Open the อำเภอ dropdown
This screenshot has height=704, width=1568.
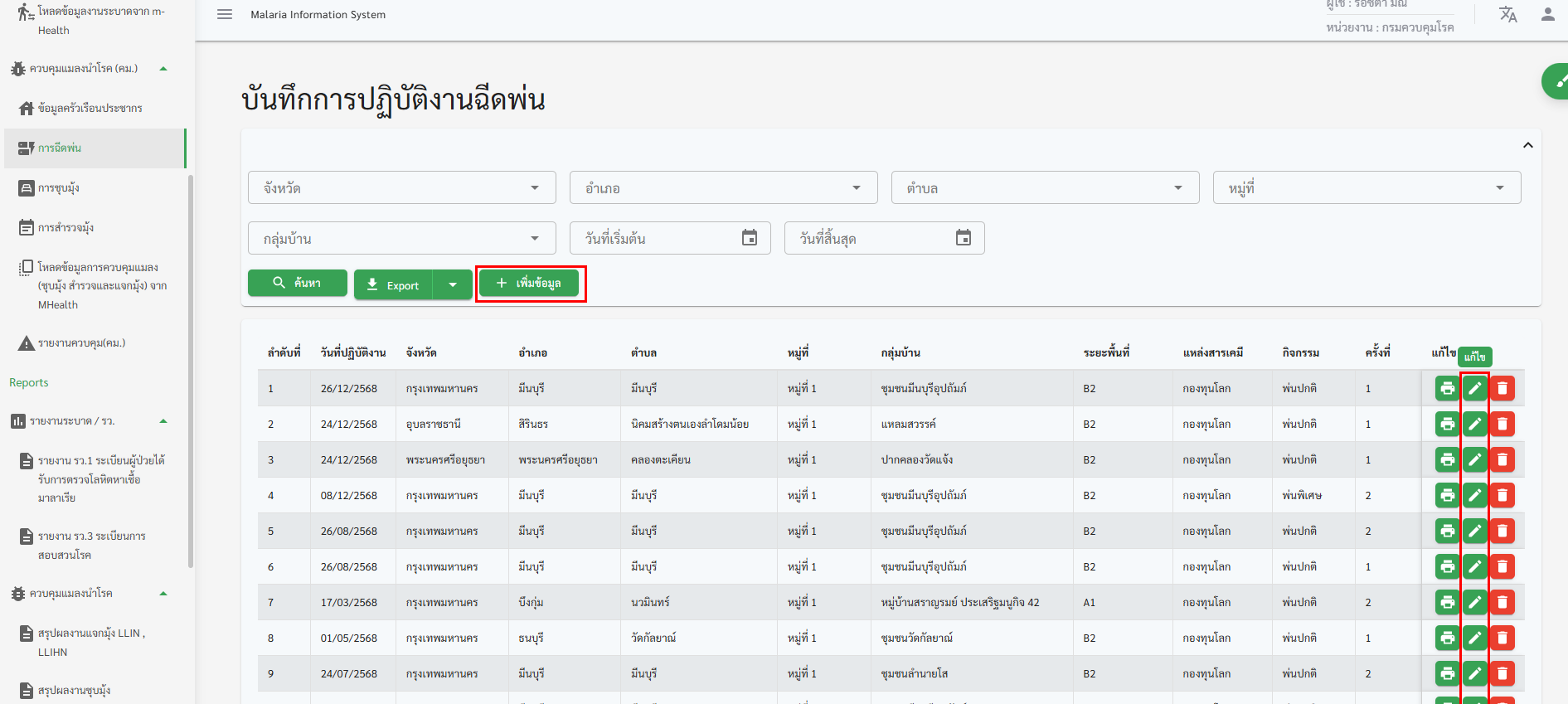pyautogui.click(x=723, y=187)
